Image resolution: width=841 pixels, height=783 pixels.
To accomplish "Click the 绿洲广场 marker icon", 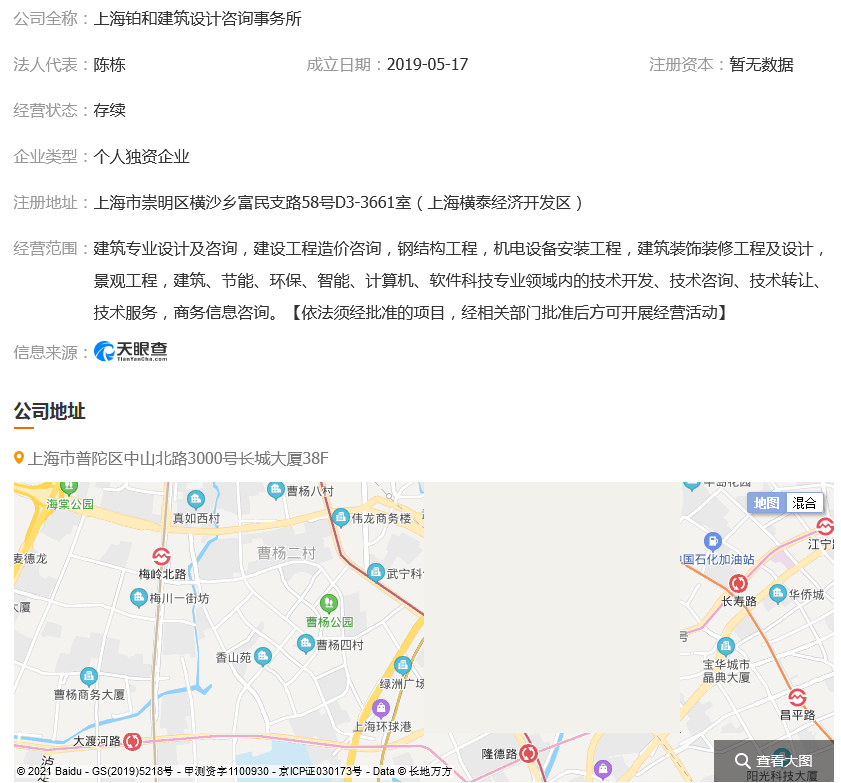I will click(x=403, y=666).
